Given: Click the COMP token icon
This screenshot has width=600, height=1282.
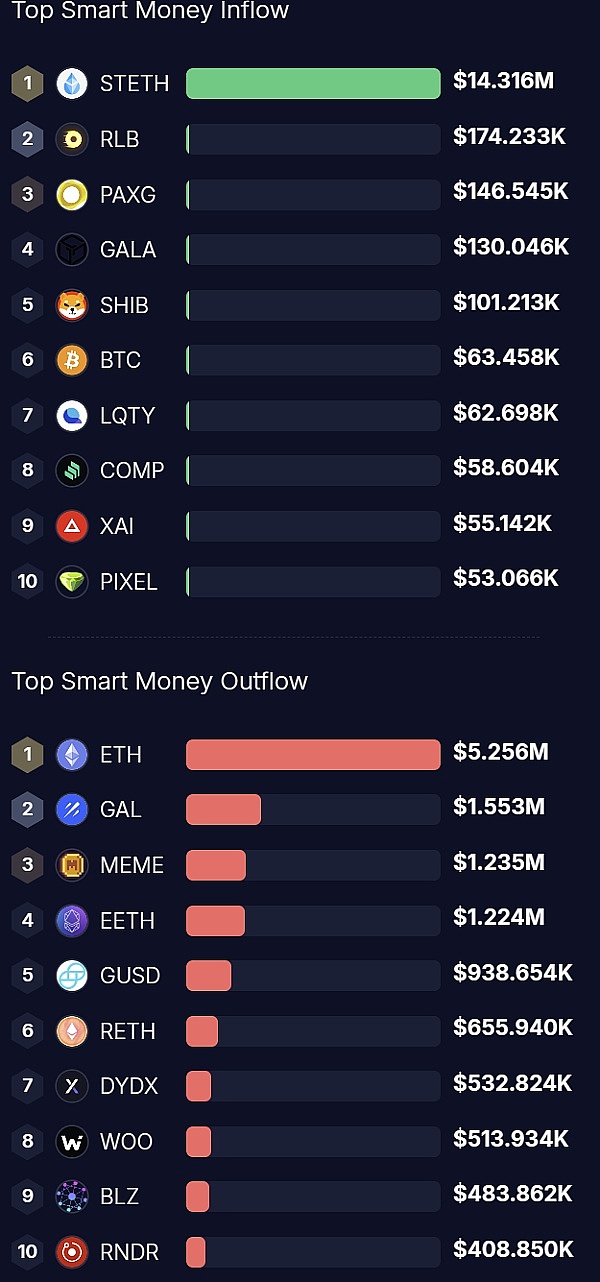Looking at the screenshot, I should (72, 470).
